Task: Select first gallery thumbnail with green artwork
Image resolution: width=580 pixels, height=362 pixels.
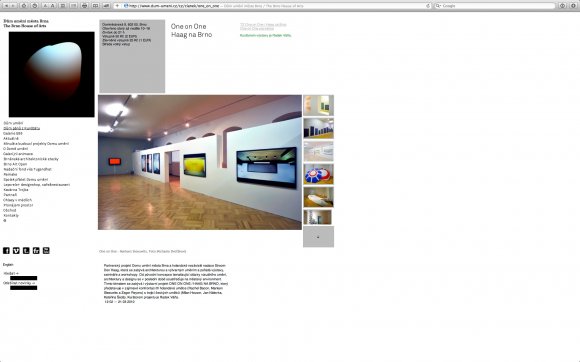Action: [318, 105]
